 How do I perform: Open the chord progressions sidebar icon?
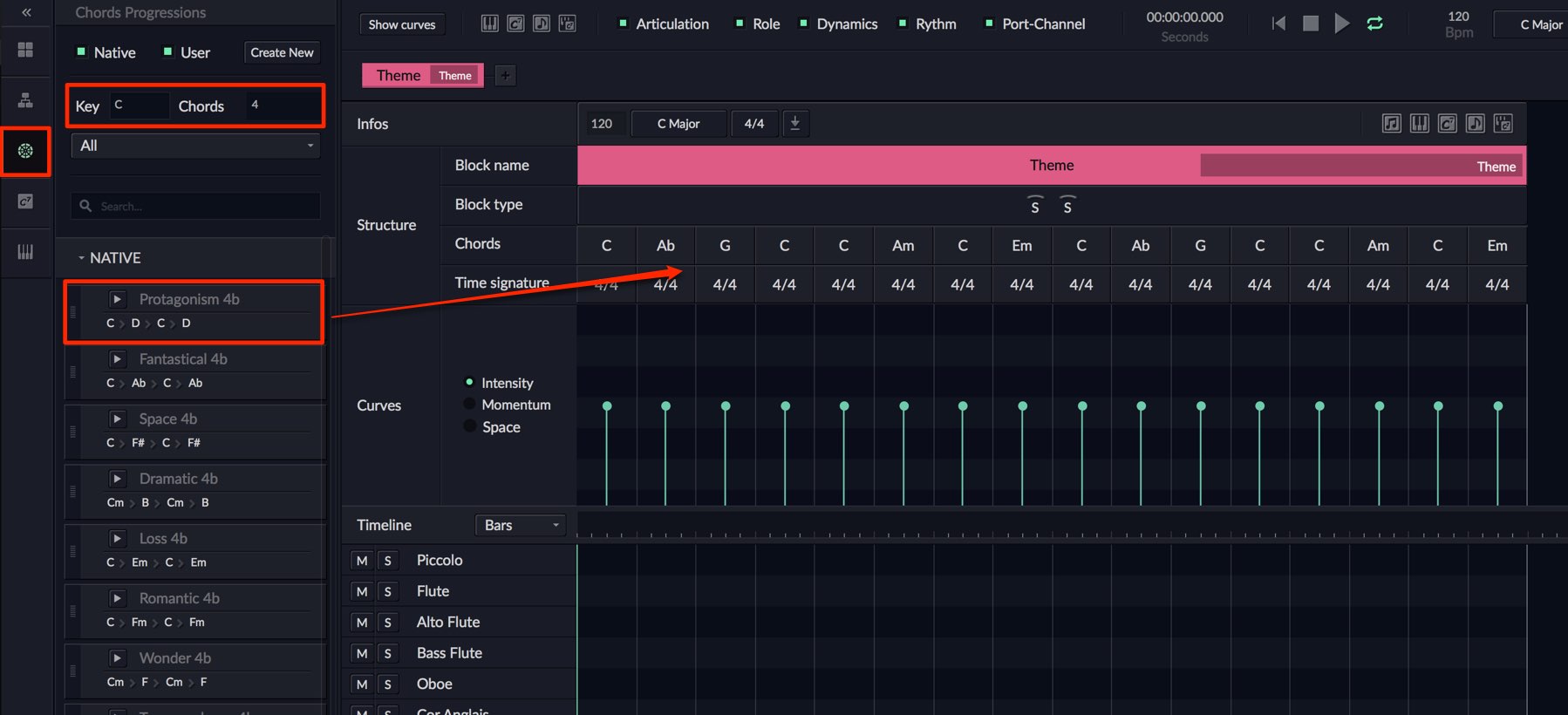point(25,151)
